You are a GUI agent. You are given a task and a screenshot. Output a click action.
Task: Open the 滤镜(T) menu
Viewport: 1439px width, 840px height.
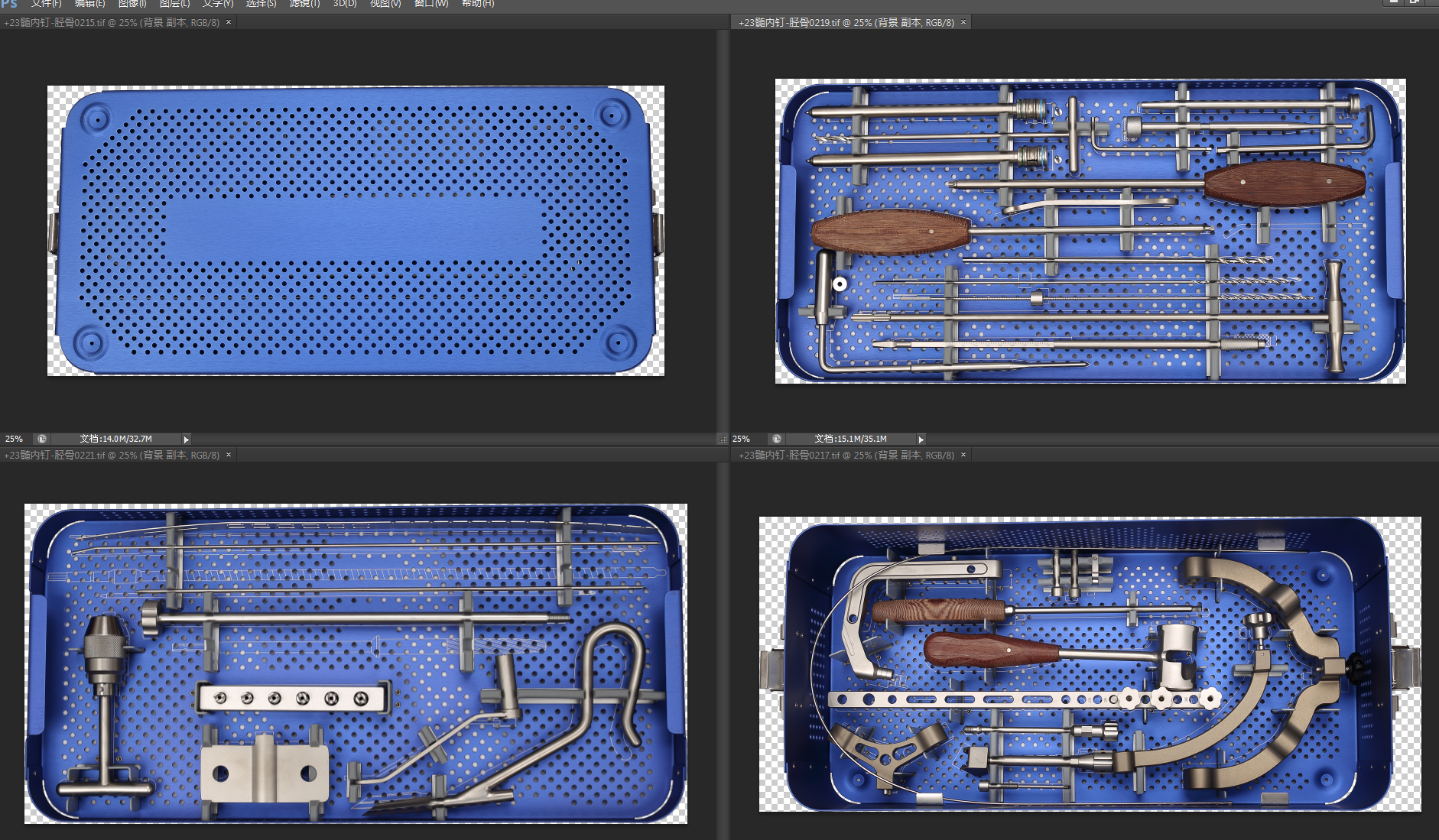(x=304, y=3)
